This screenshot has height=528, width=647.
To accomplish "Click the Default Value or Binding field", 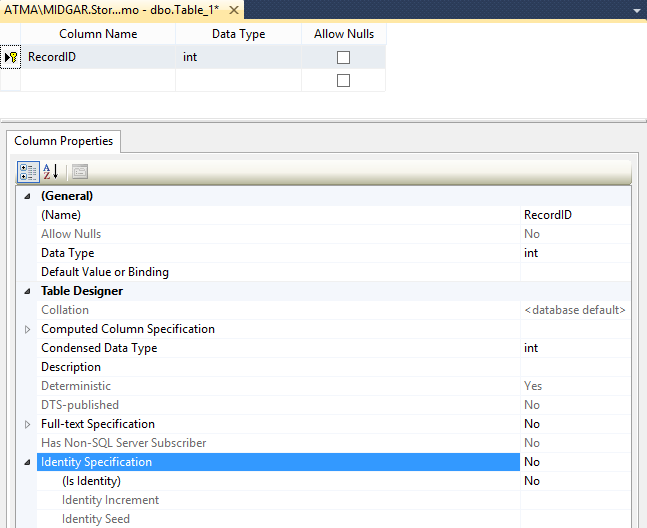I will click(575, 272).
